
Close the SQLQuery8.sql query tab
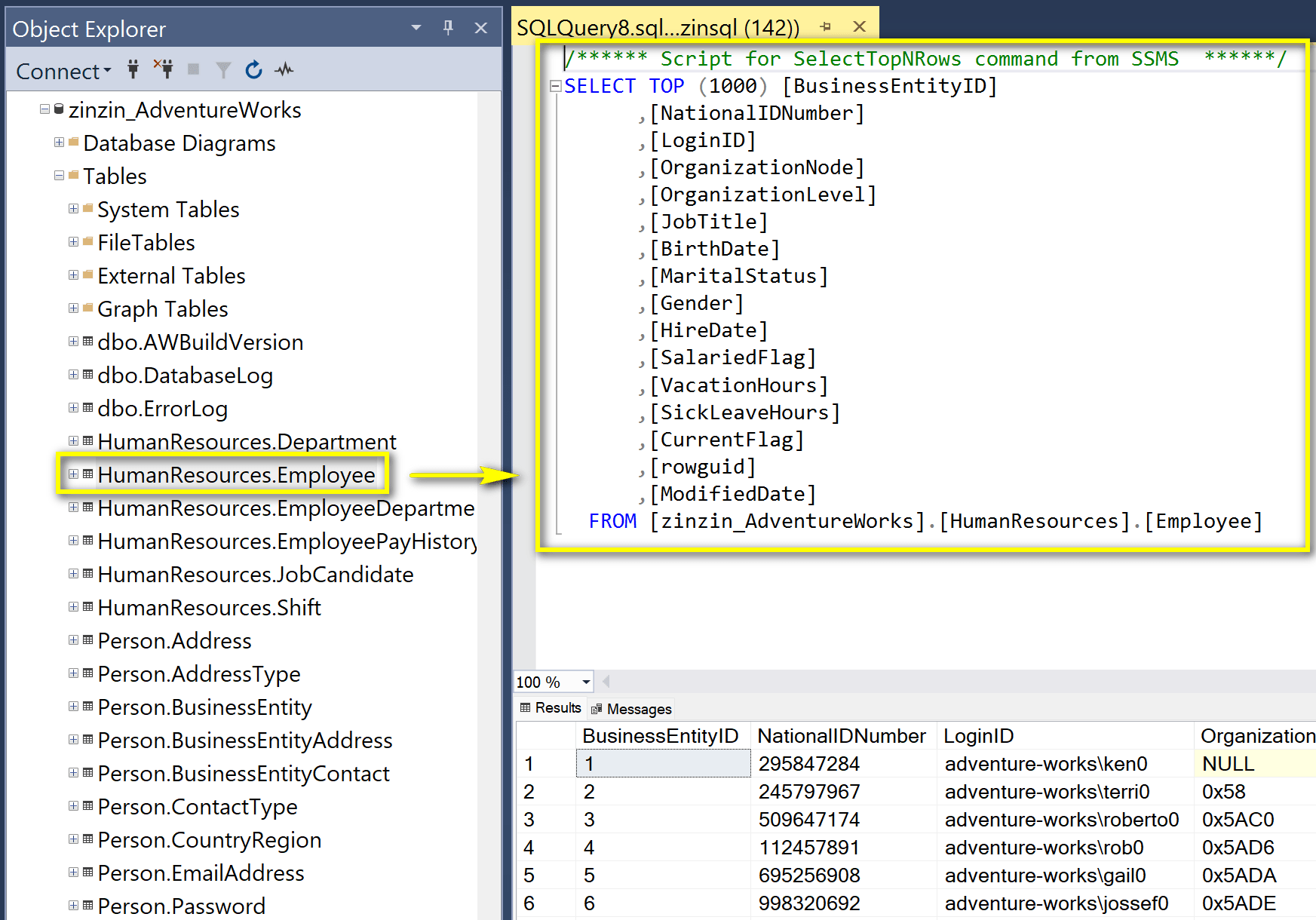pos(859,26)
